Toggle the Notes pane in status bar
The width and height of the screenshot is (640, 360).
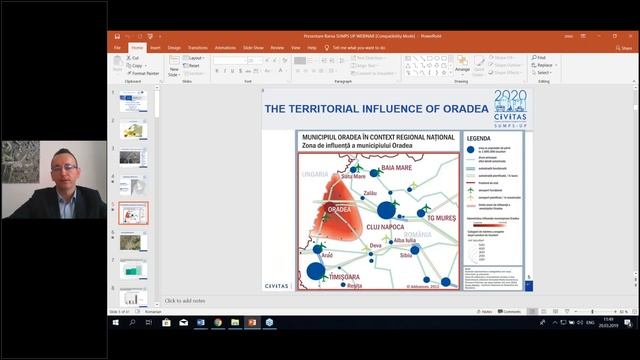coord(484,312)
